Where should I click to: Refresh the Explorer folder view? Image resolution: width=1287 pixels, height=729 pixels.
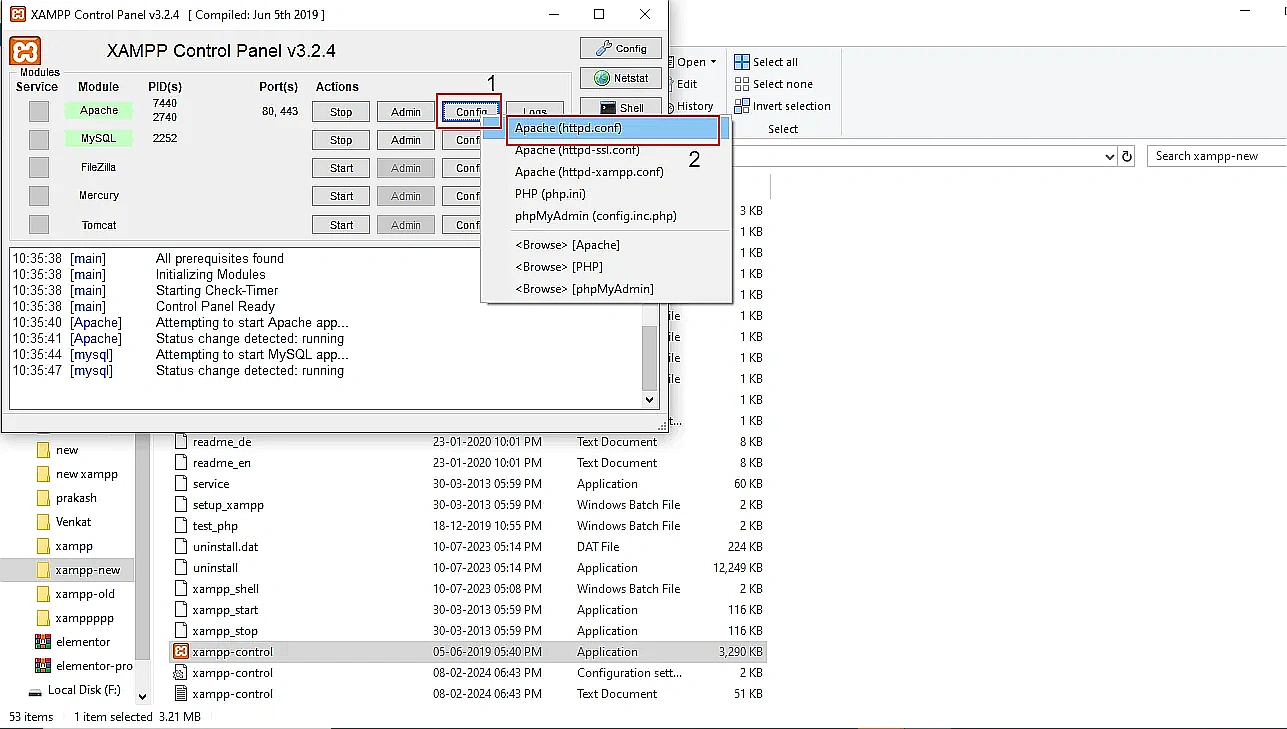pos(1128,157)
